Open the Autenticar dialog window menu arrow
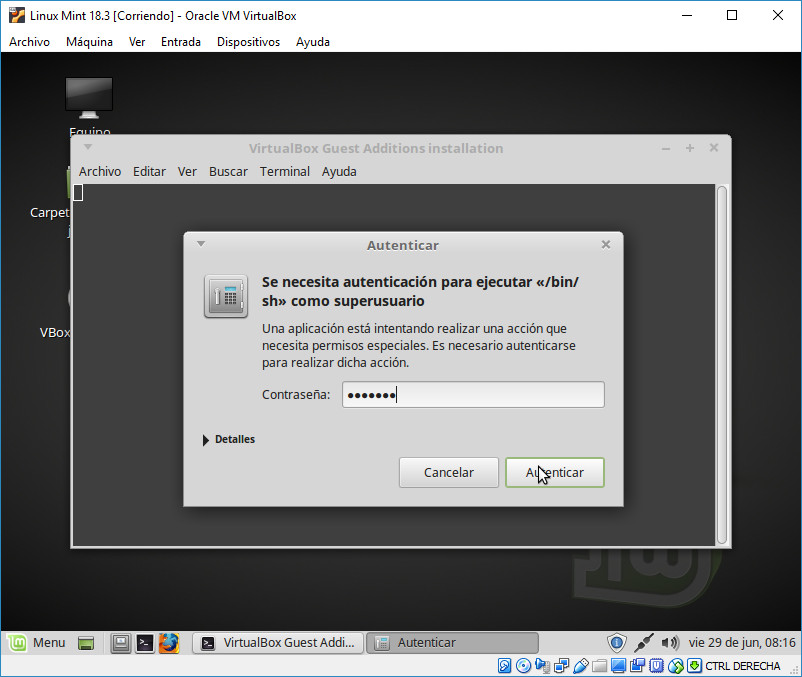Screen dimensions: 802x677 201,244
